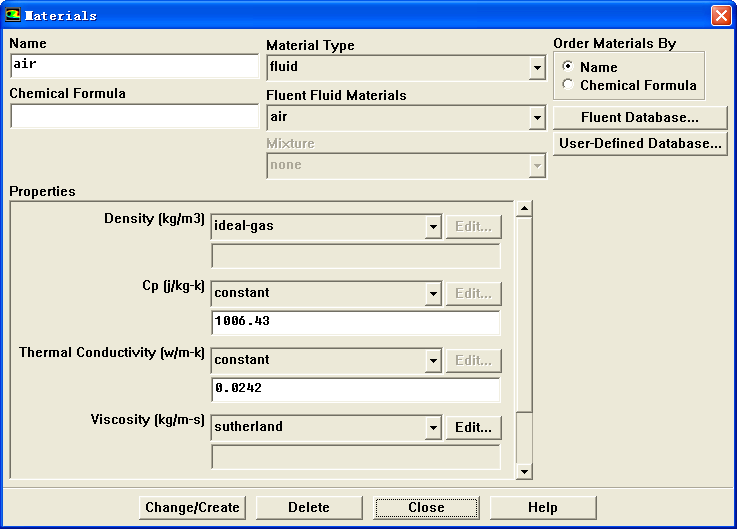Click the Materials window title bar icon
Viewport: 737px width, 529px height.
(13, 15)
